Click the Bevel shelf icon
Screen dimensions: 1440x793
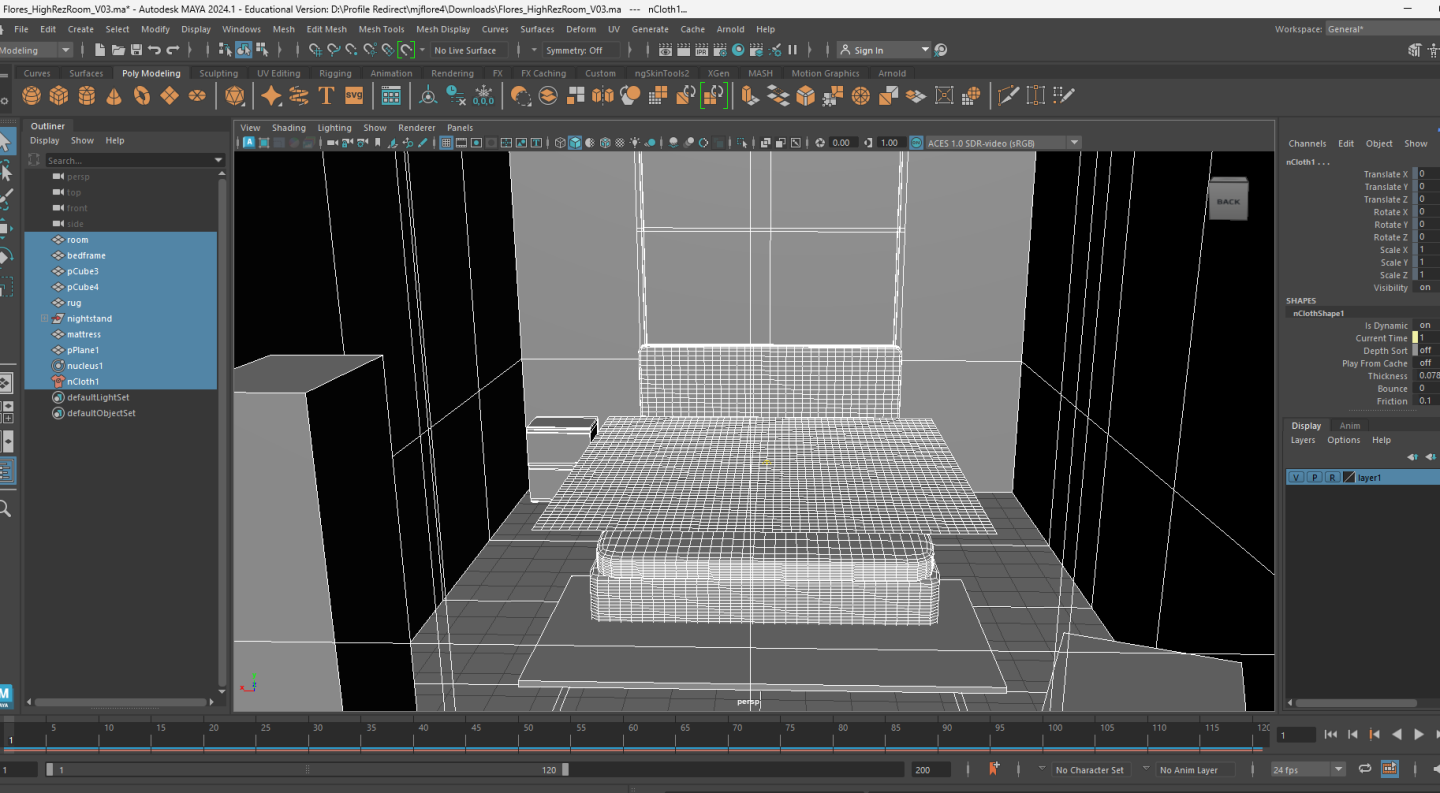[x=806, y=96]
